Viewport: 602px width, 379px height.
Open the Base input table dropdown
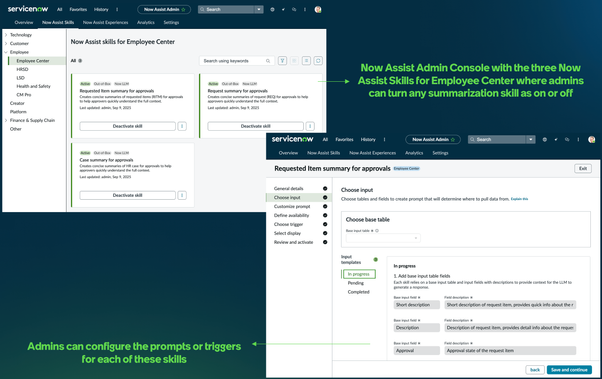[x=383, y=238]
